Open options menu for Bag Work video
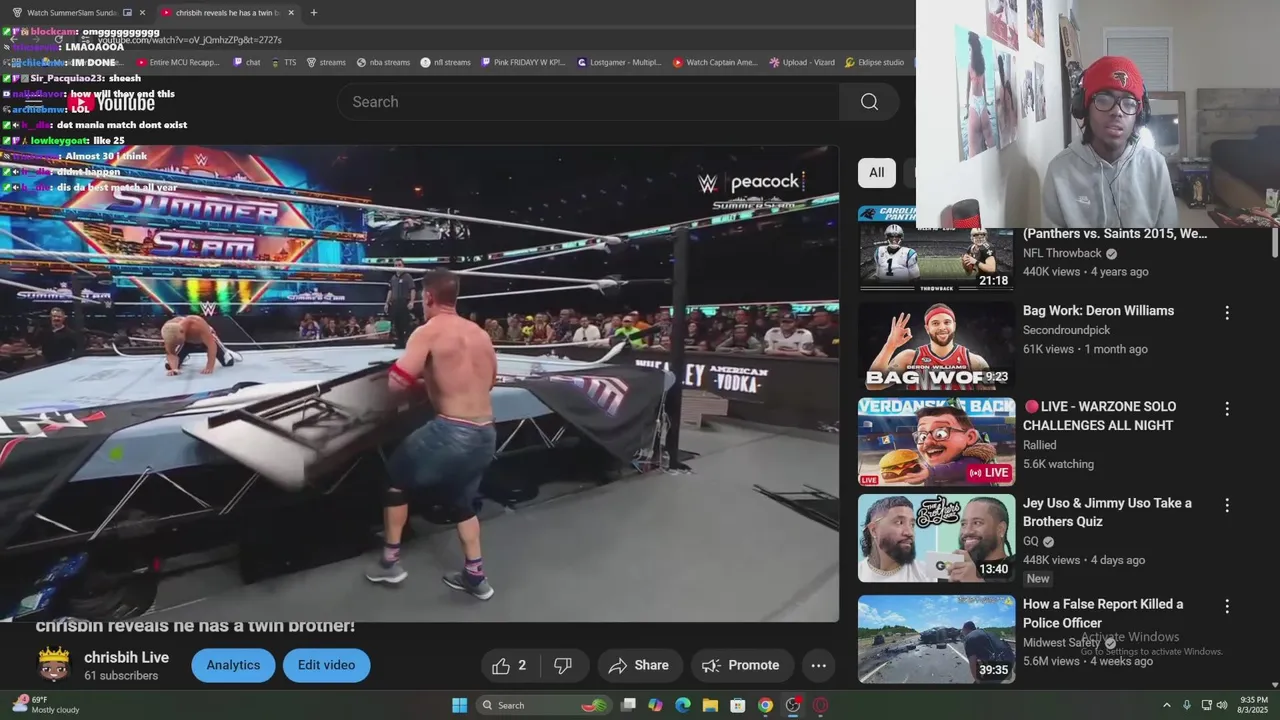The height and width of the screenshot is (720, 1280). coord(1227,313)
